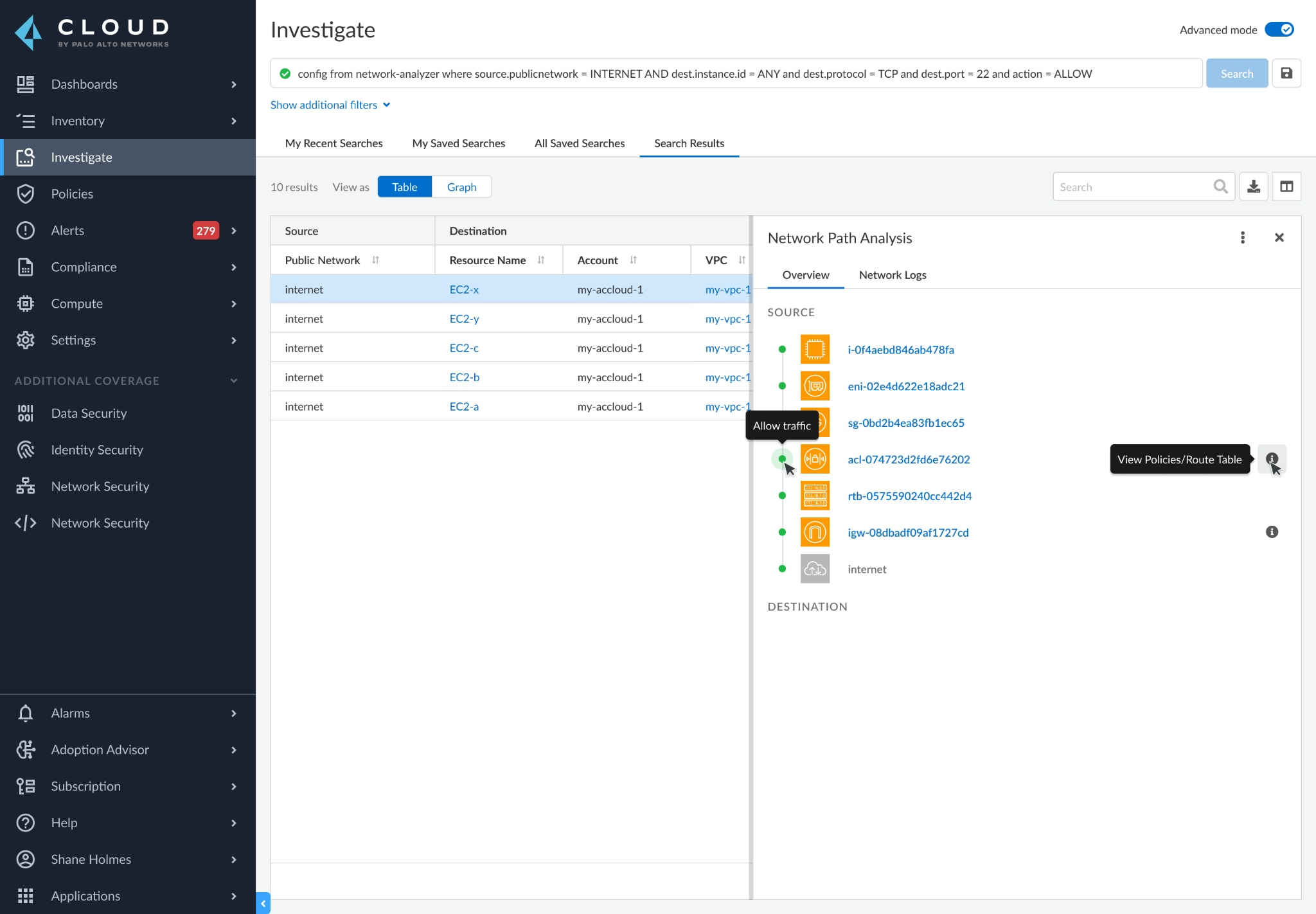1316x914 pixels.
Task: Select the Network Logs tab
Action: point(893,274)
